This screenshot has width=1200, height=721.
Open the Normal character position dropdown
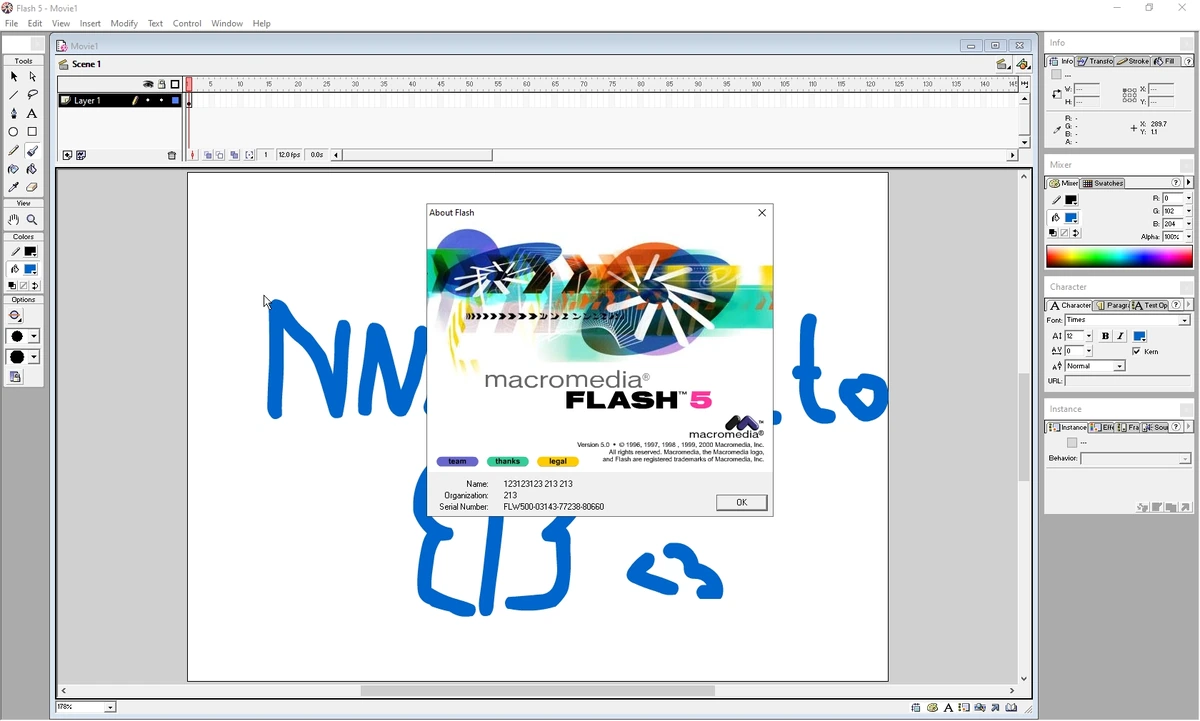click(1119, 367)
